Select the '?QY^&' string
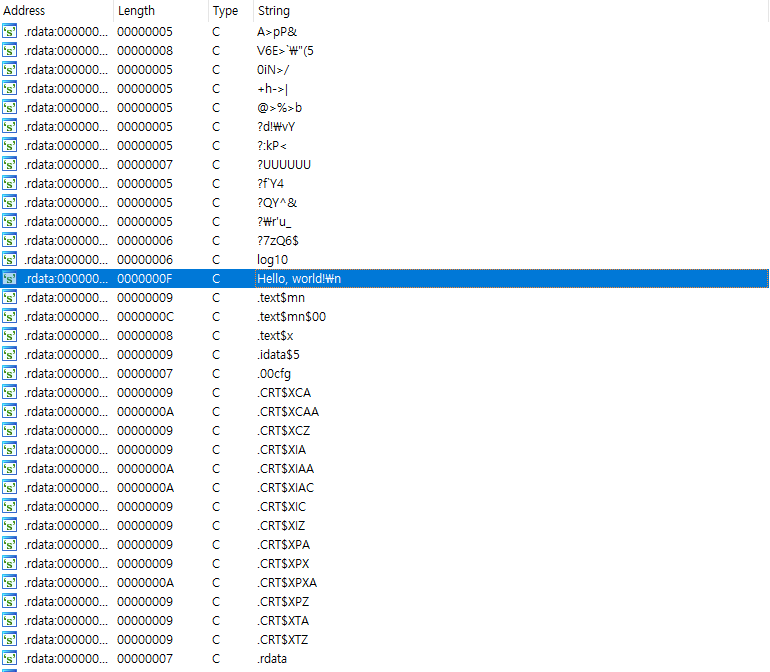The image size is (770, 672). point(277,202)
